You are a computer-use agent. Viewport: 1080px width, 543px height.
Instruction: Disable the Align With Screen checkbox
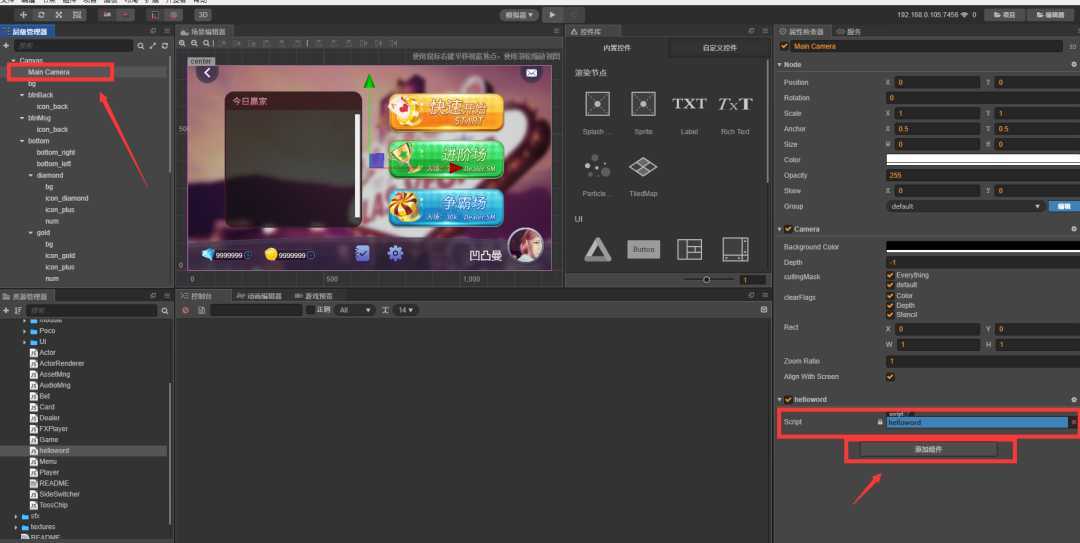(891, 377)
